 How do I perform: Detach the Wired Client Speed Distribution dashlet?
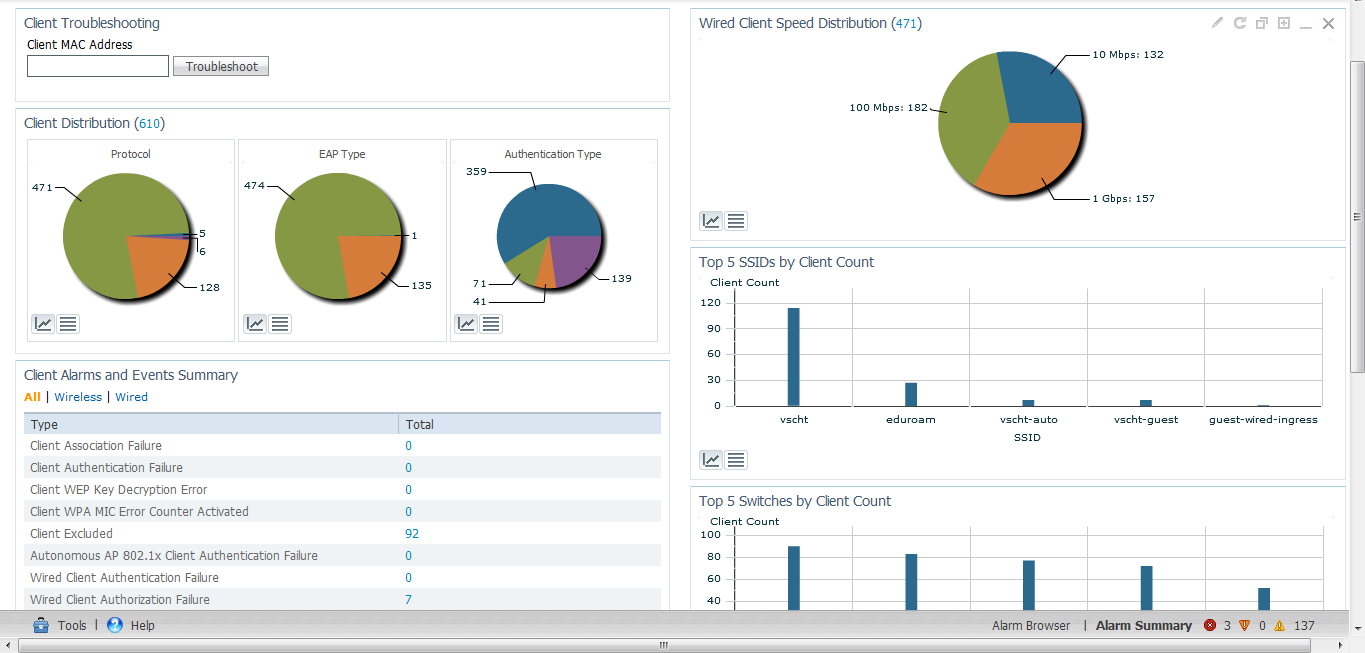click(x=1262, y=23)
